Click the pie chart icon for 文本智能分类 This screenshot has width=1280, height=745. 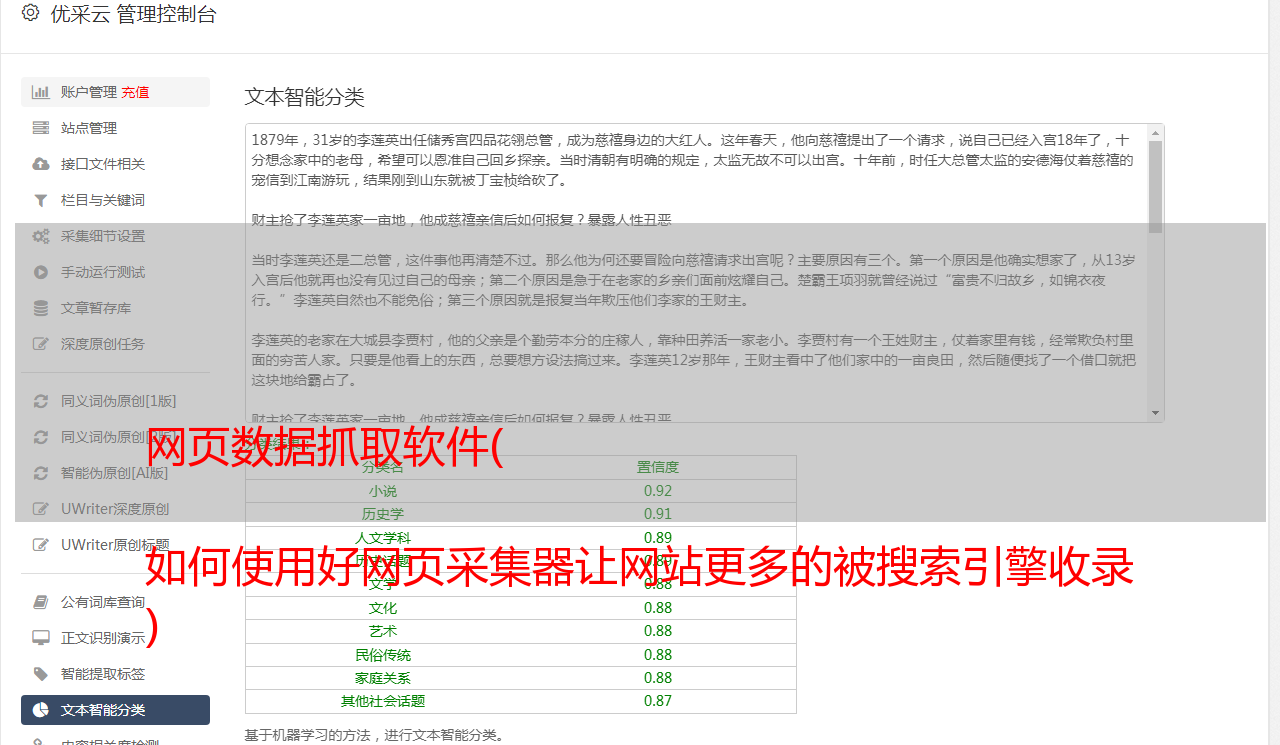(41, 710)
